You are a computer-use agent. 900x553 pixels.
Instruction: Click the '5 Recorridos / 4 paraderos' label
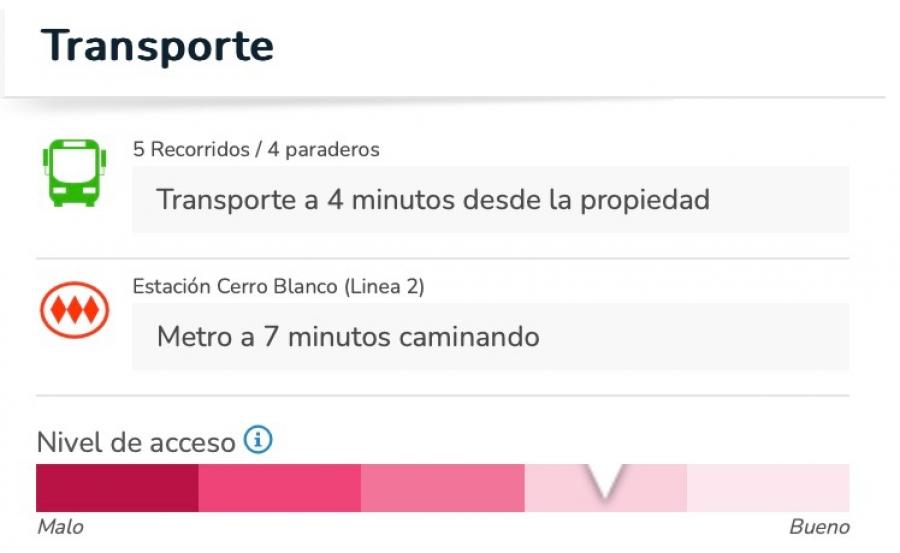[x=256, y=149]
